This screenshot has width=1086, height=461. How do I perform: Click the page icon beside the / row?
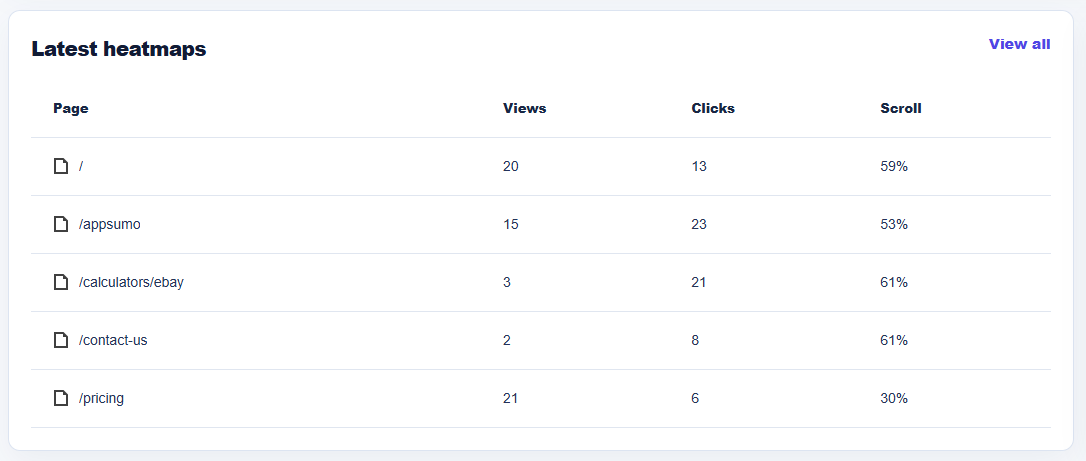(x=61, y=166)
